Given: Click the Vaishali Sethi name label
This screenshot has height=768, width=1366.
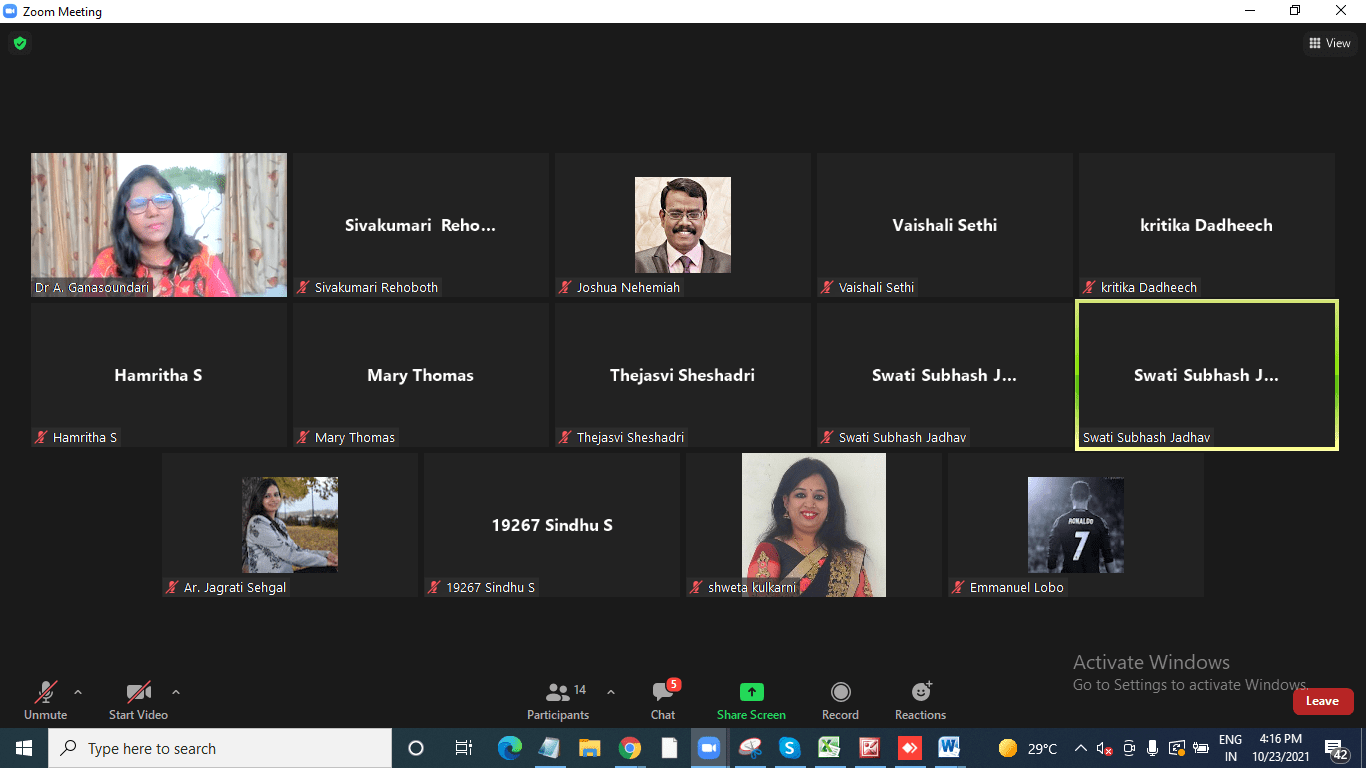Looking at the screenshot, I should (876, 287).
